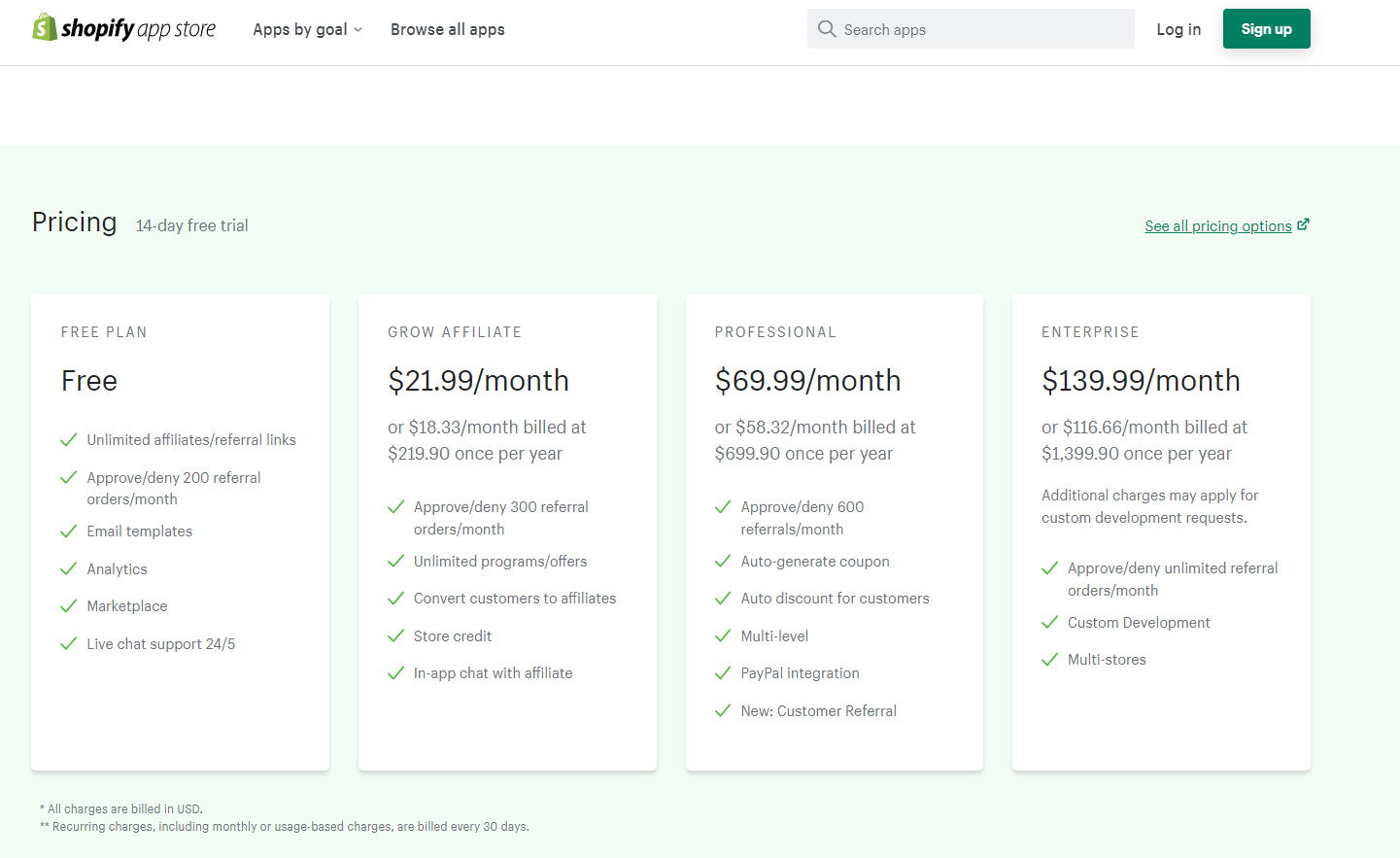Screen dimensions: 1400x858
Task: Click checkmark icon next to Email templates
Action: pos(69,532)
